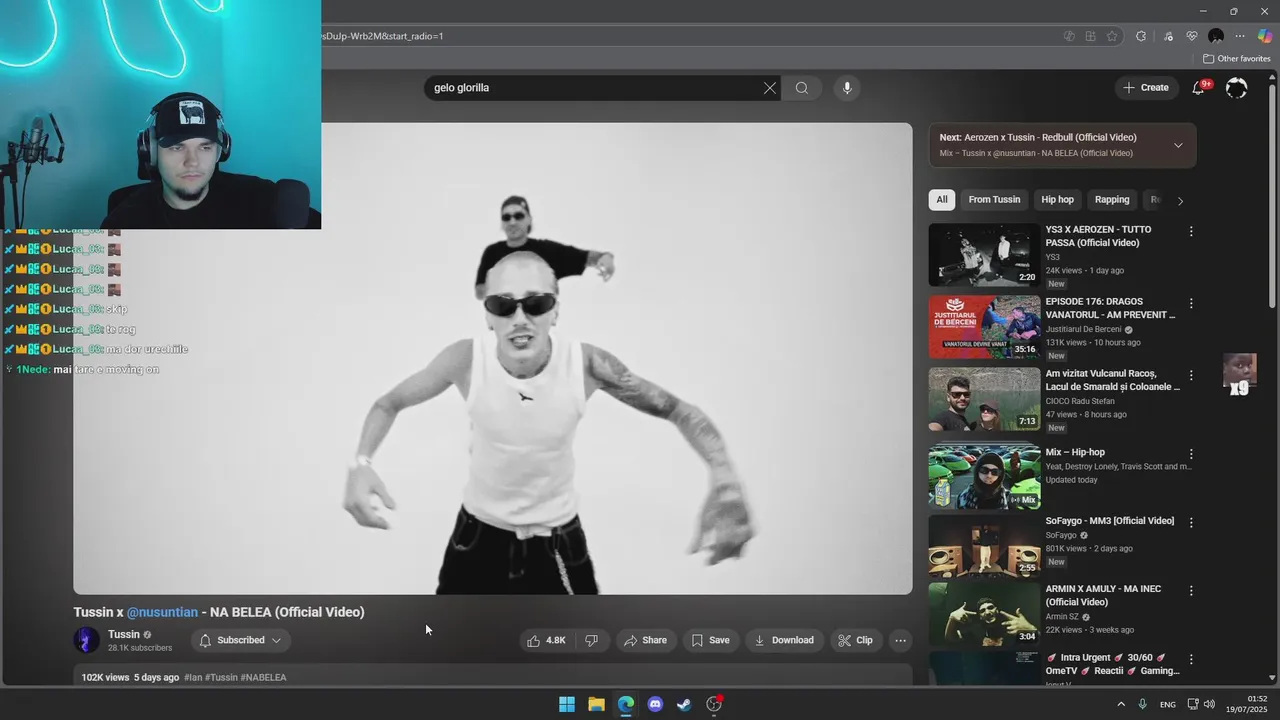Select the Rapping filter chip

(1112, 200)
